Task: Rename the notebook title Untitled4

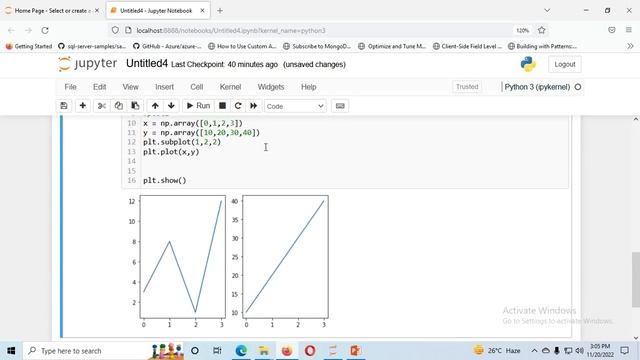Action: tap(147, 64)
